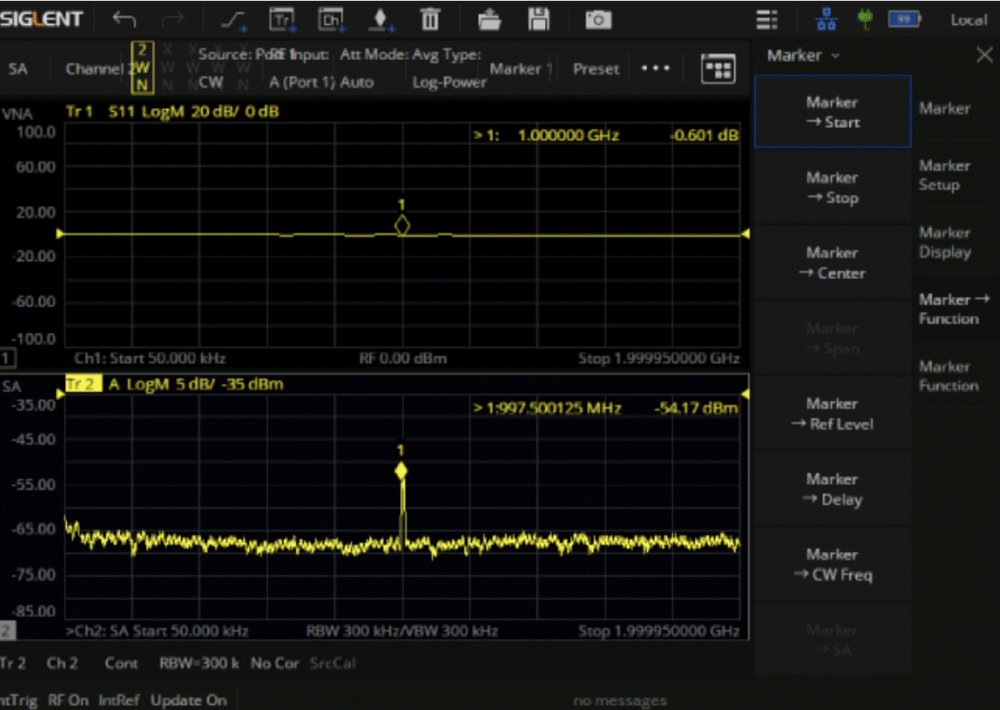Viewport: 1000px width, 710px height.
Task: Click the 1.000000 GHz marker readout
Action: click(568, 135)
